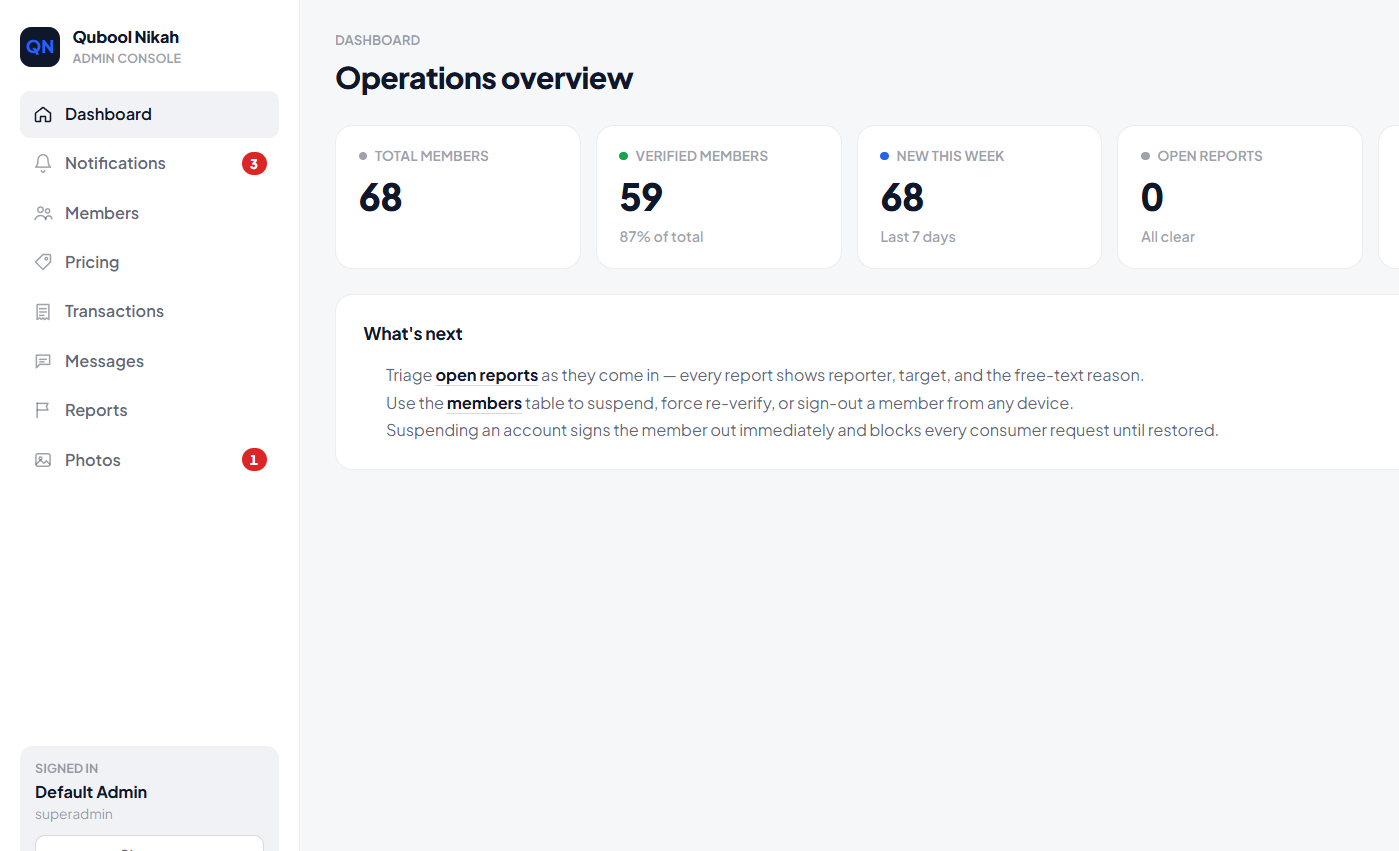1399x851 pixels.
Task: Open the Photos section label
Action: [x=93, y=460]
